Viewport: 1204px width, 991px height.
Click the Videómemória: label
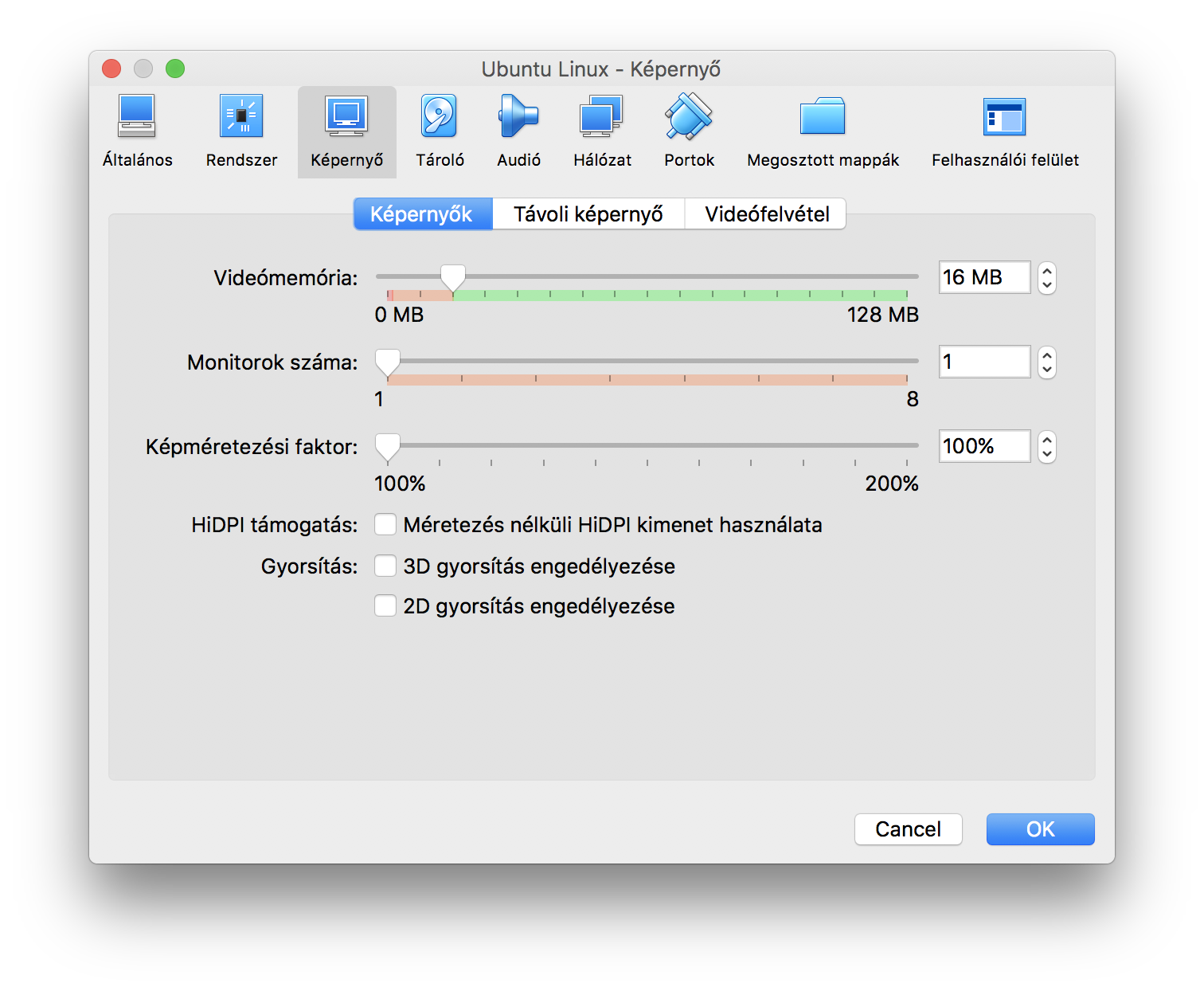(285, 278)
